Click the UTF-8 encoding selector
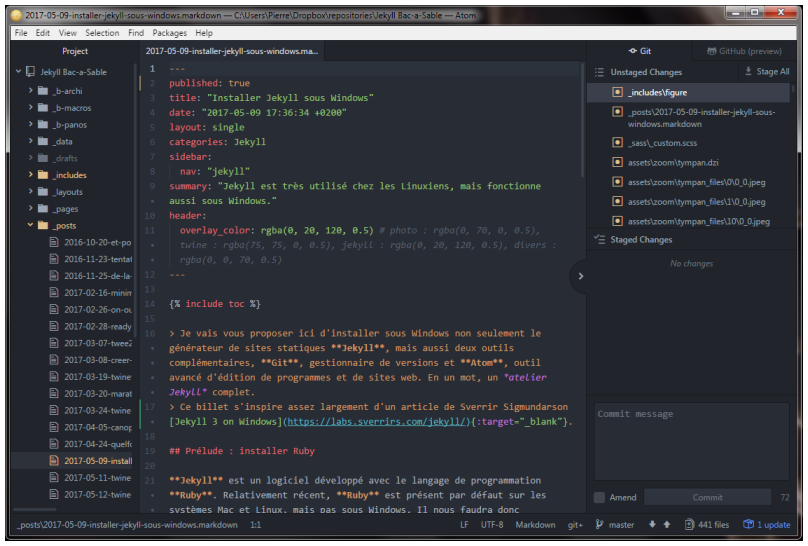808x546 pixels. [x=492, y=524]
